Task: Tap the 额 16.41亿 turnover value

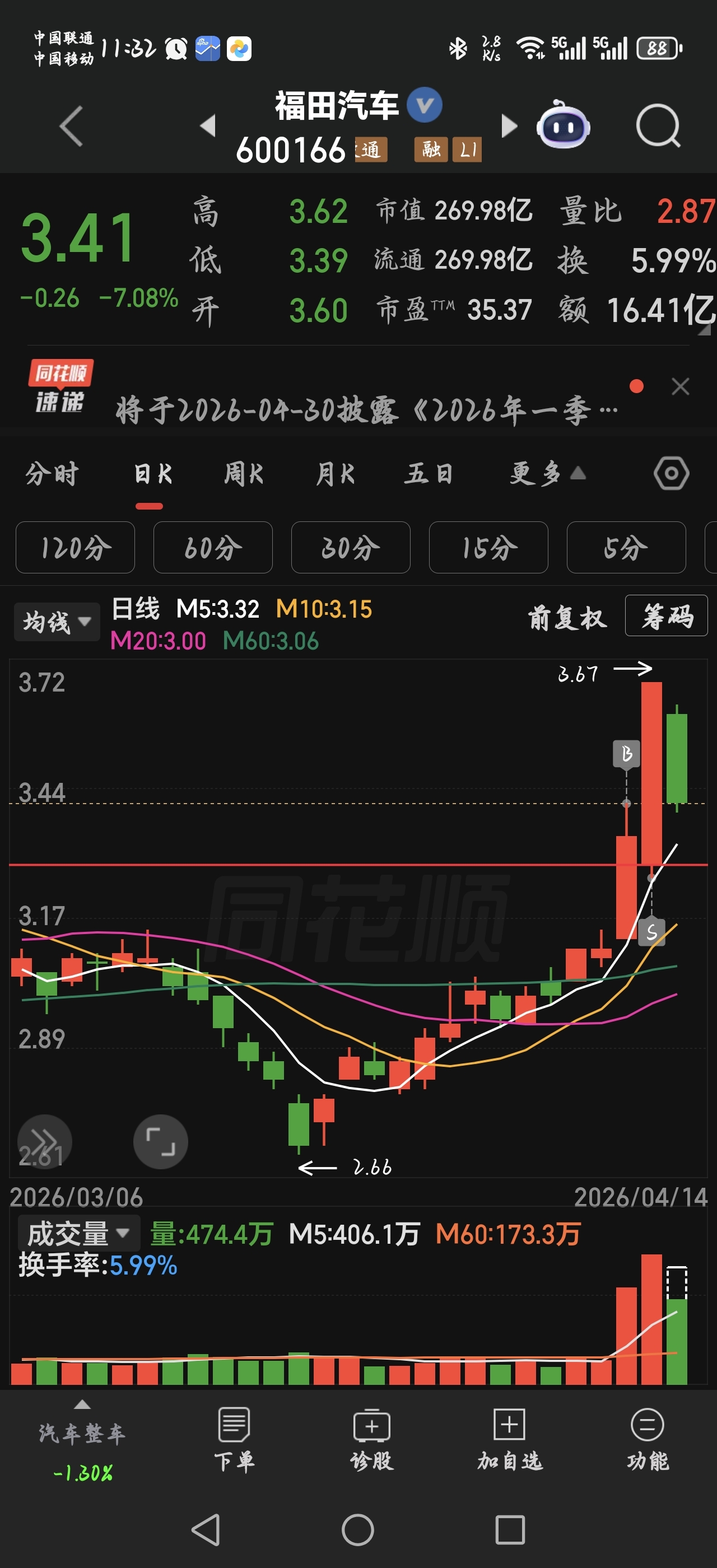Action: [637, 310]
